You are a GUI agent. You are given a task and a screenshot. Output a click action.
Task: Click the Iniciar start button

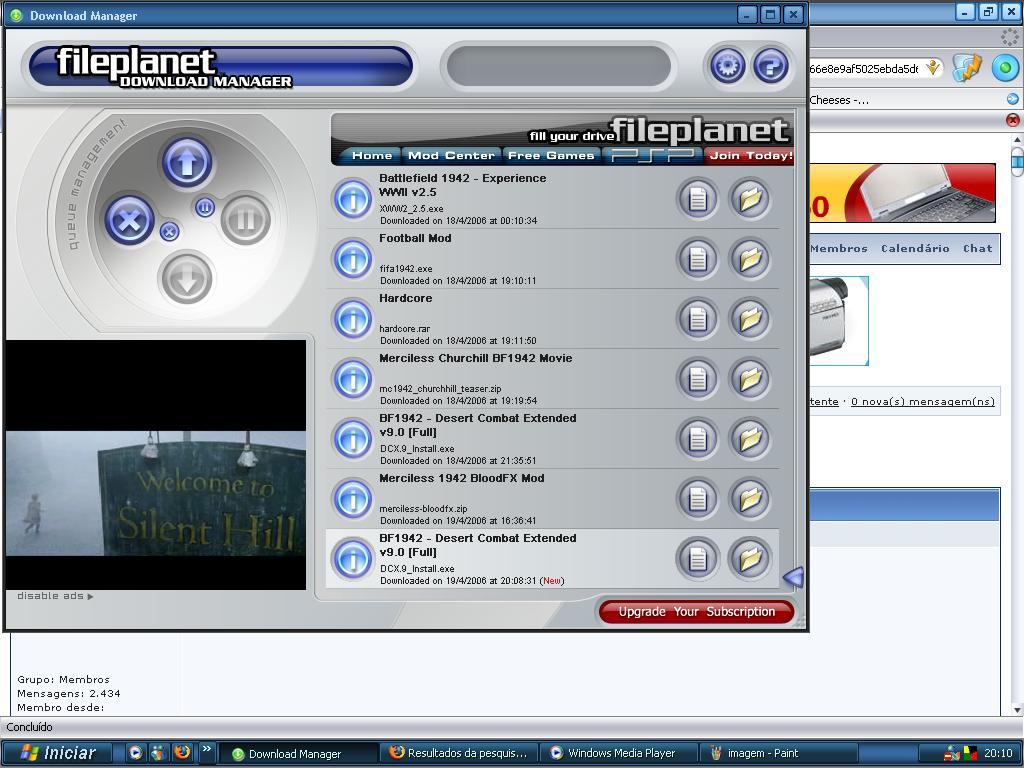point(57,753)
